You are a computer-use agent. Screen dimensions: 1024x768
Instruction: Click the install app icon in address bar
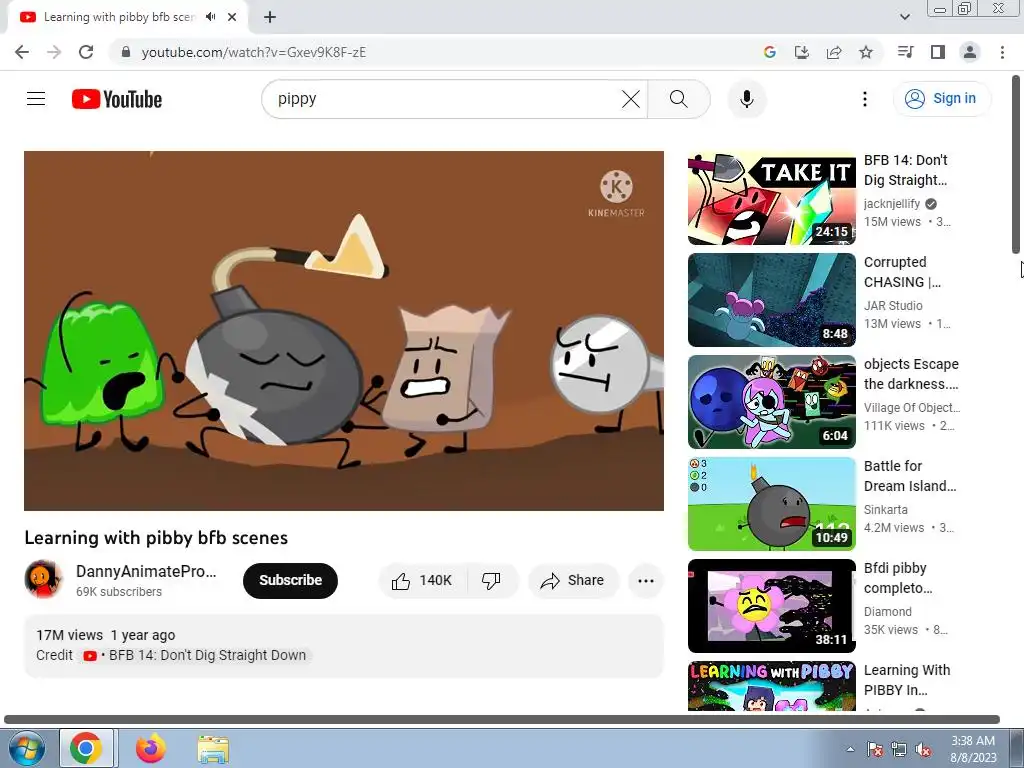pos(801,52)
